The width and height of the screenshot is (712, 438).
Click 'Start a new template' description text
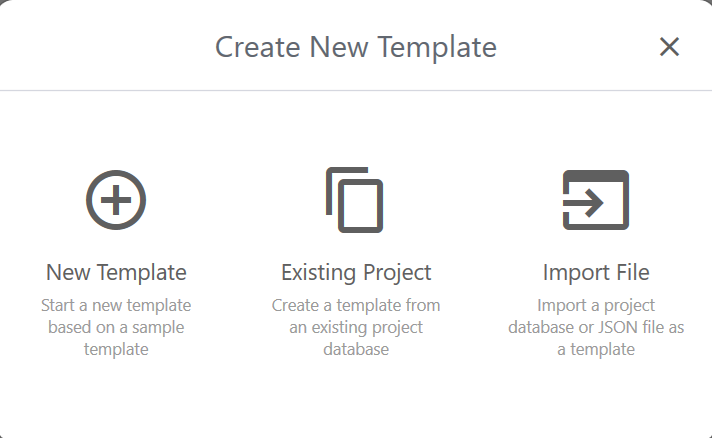click(116, 305)
